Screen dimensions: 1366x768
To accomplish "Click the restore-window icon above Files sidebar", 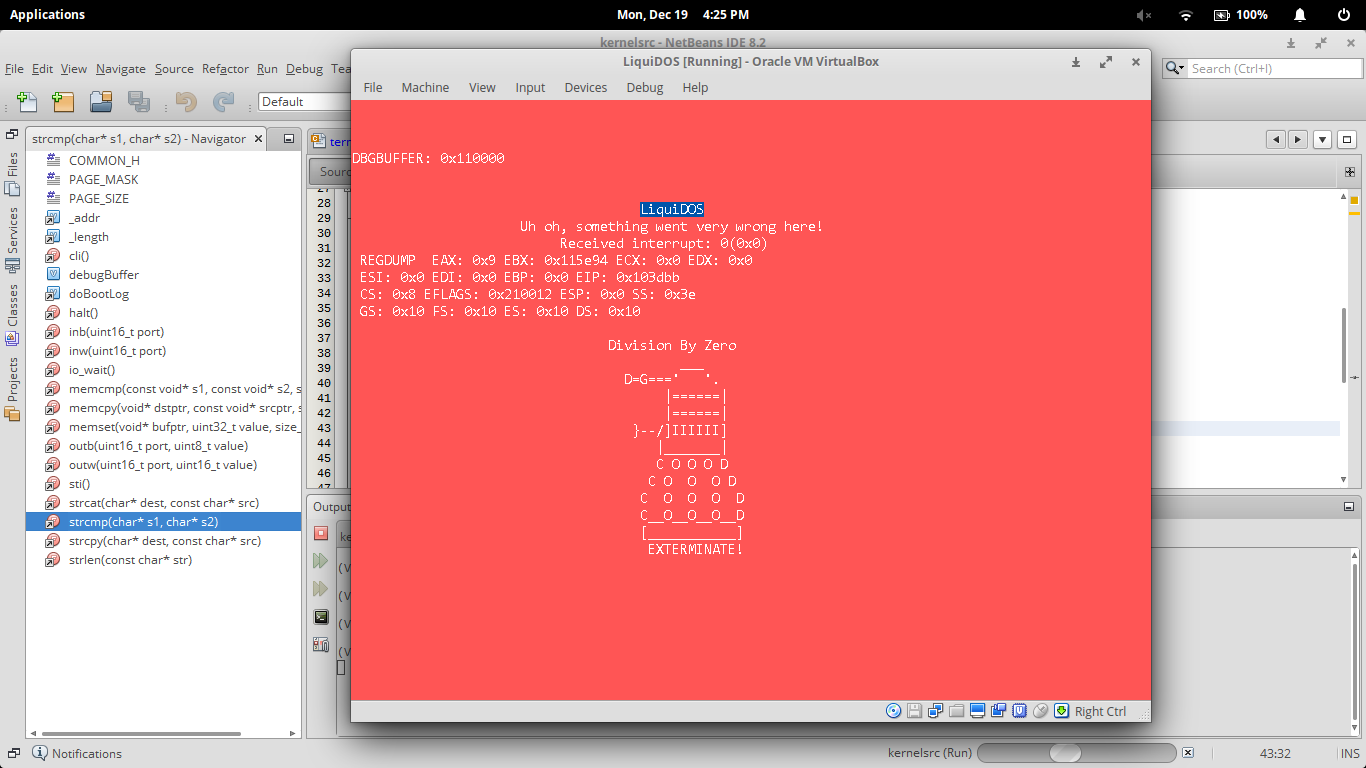I will click(12, 134).
